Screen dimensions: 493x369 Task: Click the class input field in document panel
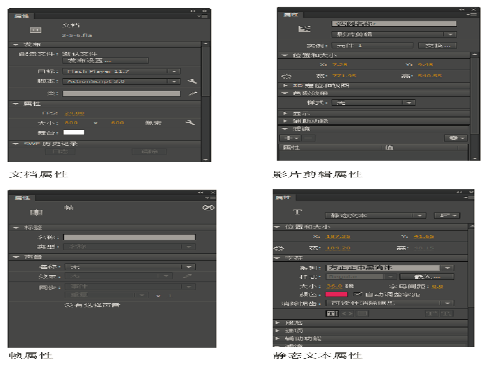[122, 94]
